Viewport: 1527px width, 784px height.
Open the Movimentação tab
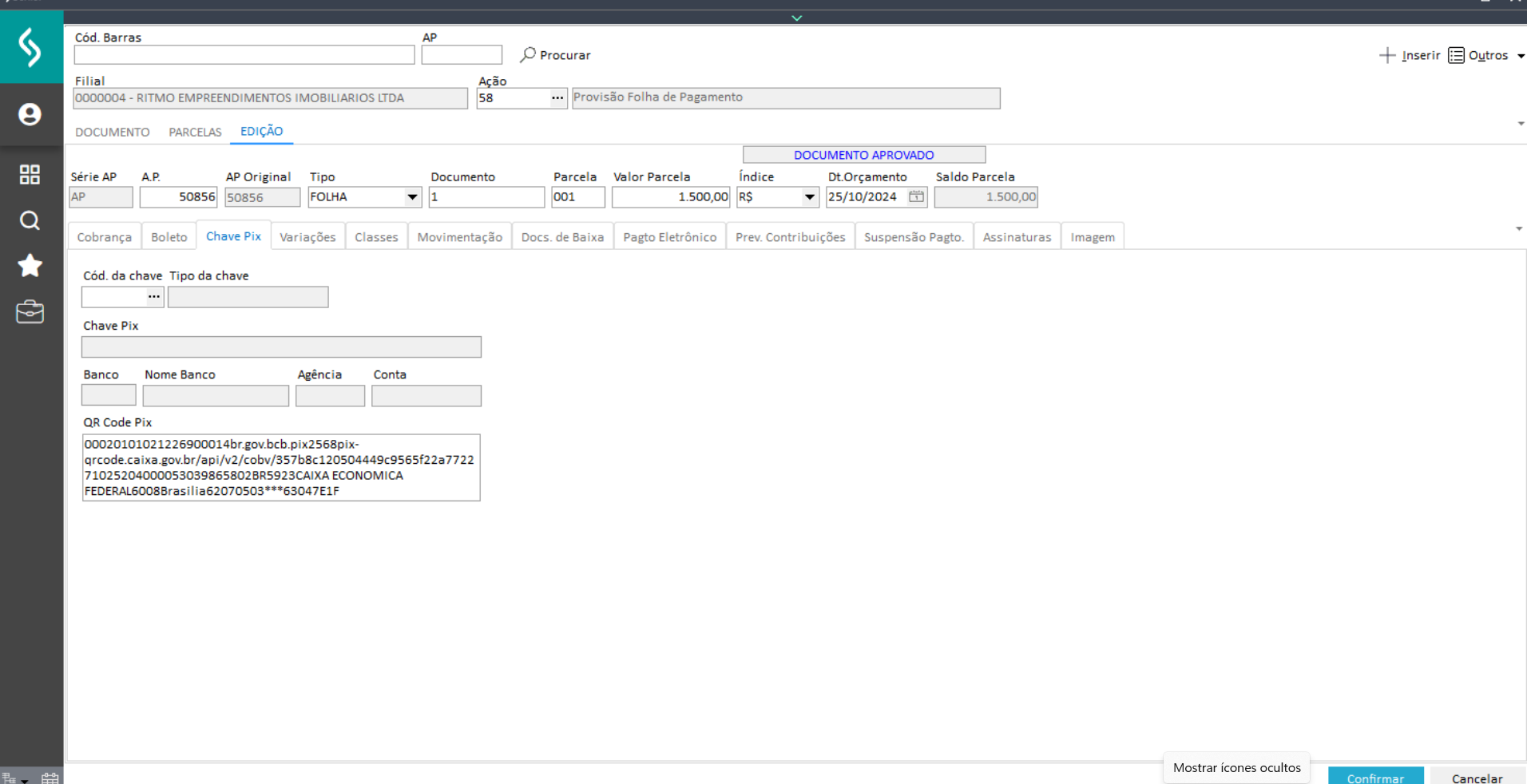[x=460, y=237]
